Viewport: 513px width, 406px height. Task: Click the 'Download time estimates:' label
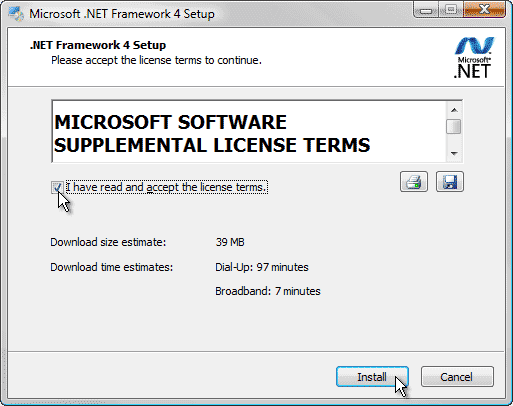112,267
